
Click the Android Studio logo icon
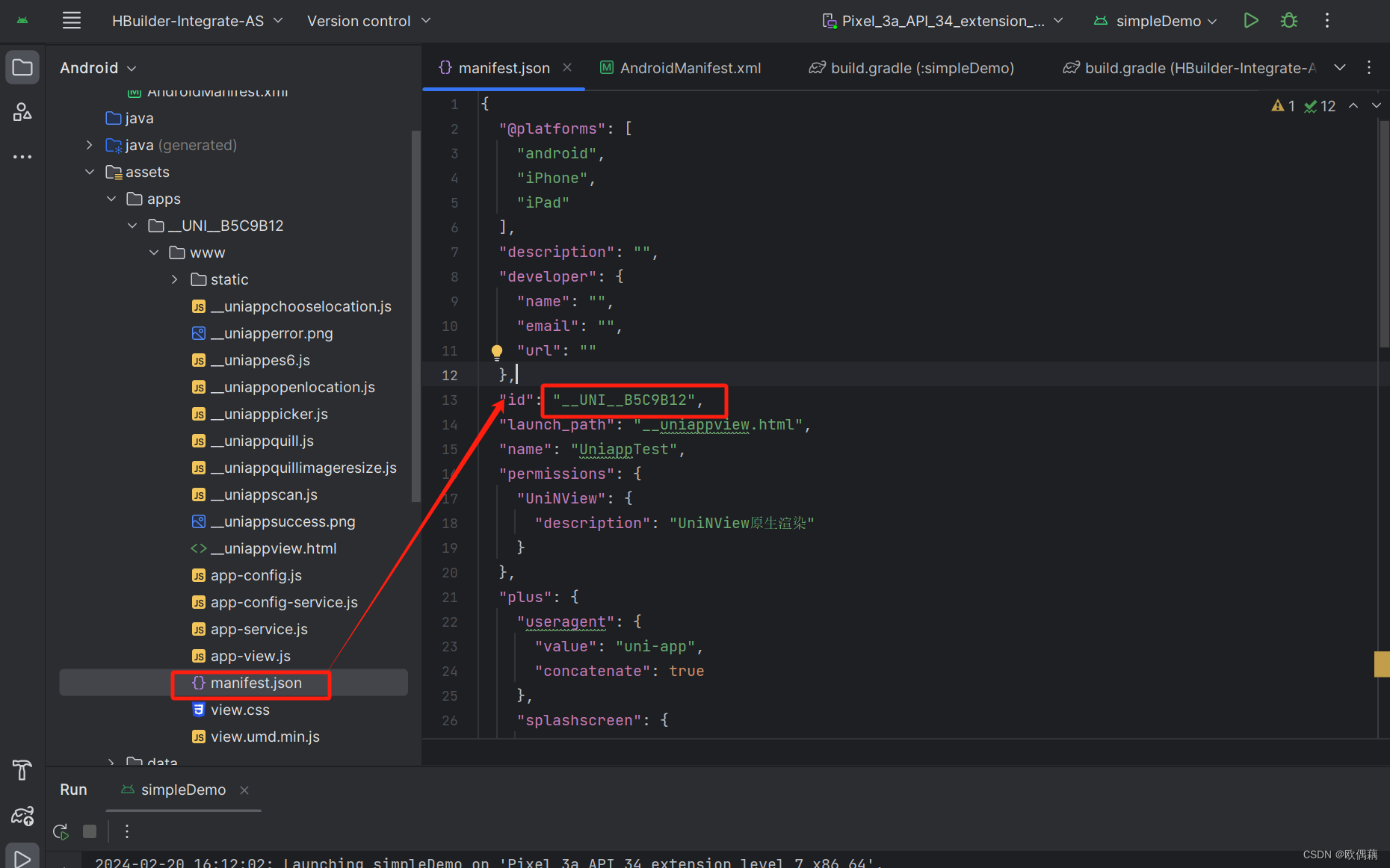(x=22, y=21)
